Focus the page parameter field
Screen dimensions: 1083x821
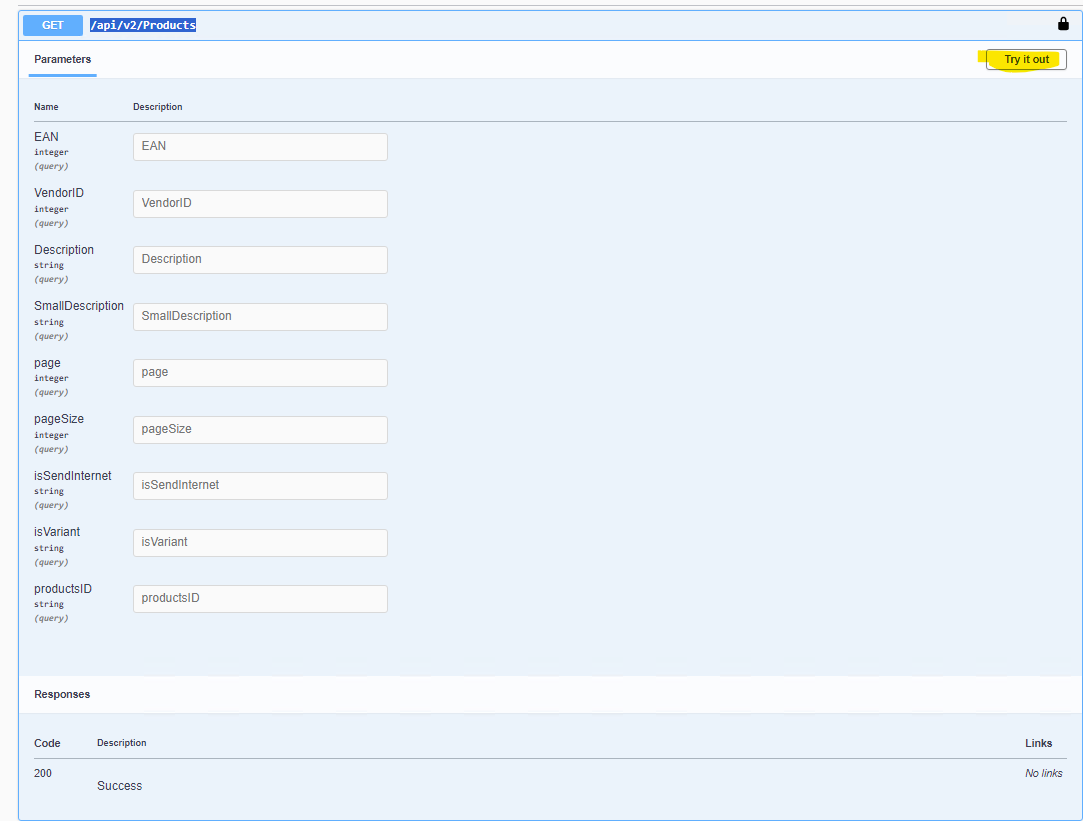pos(260,373)
